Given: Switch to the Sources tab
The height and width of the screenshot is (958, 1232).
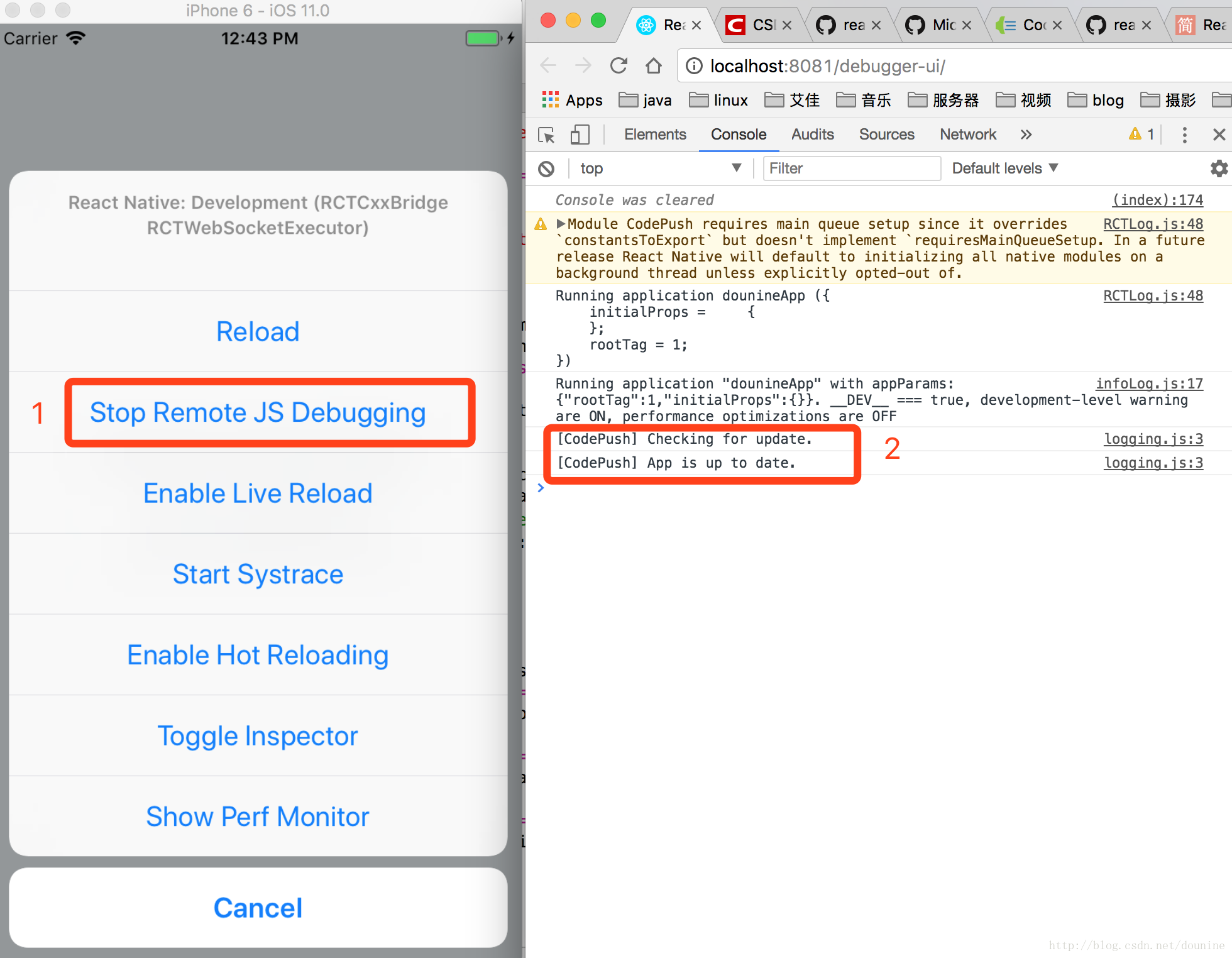Looking at the screenshot, I should point(887,135).
